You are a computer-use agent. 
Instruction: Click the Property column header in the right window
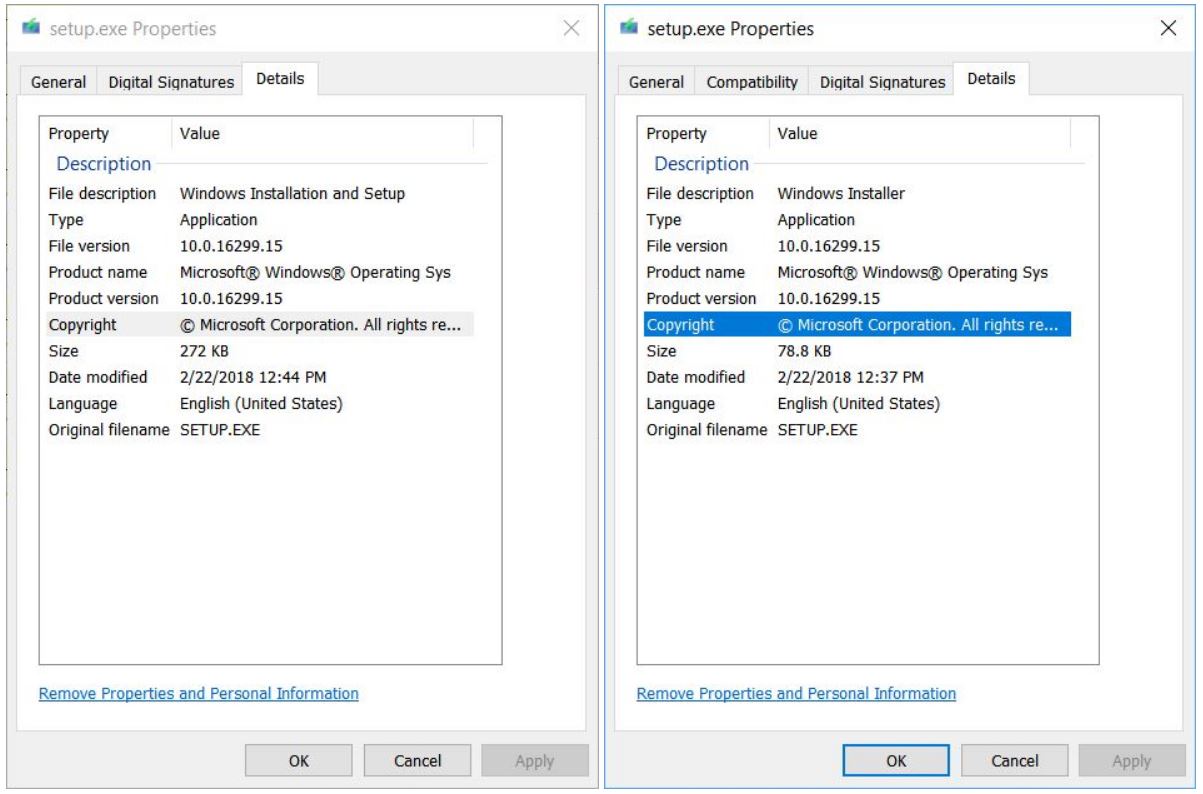(705, 133)
